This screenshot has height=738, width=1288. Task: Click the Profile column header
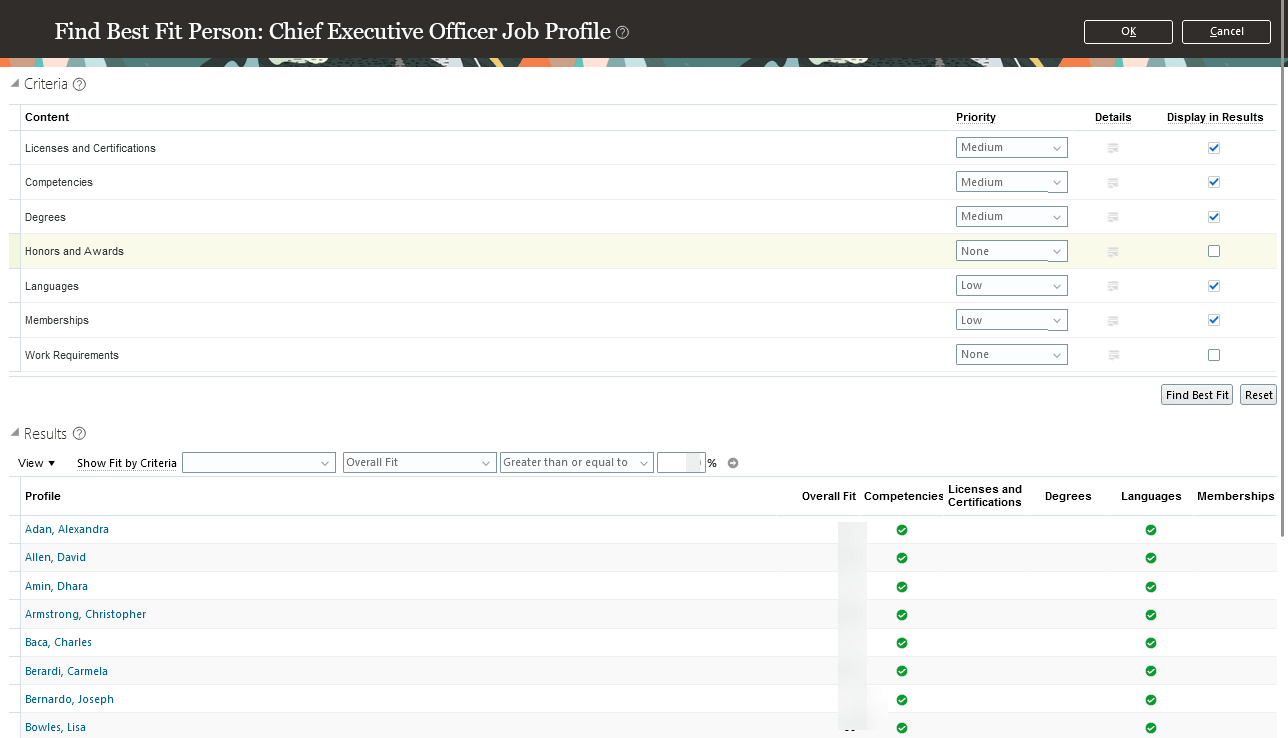pos(43,496)
